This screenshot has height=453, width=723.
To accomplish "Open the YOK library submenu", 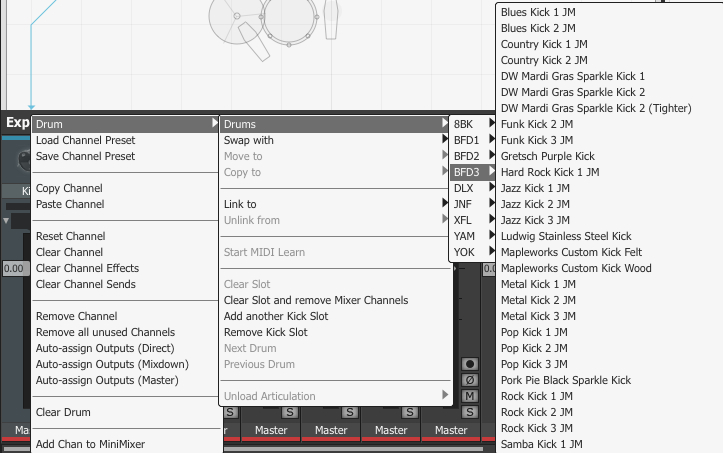I will click(473, 252).
